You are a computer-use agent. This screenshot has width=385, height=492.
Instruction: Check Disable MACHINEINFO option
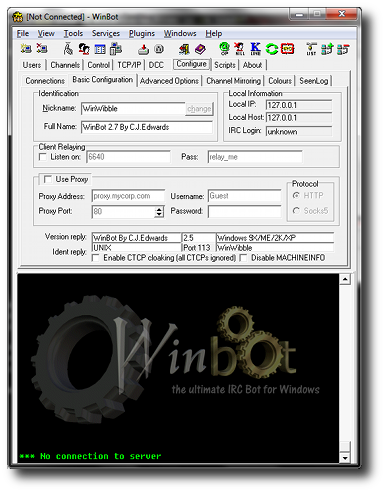click(243, 258)
